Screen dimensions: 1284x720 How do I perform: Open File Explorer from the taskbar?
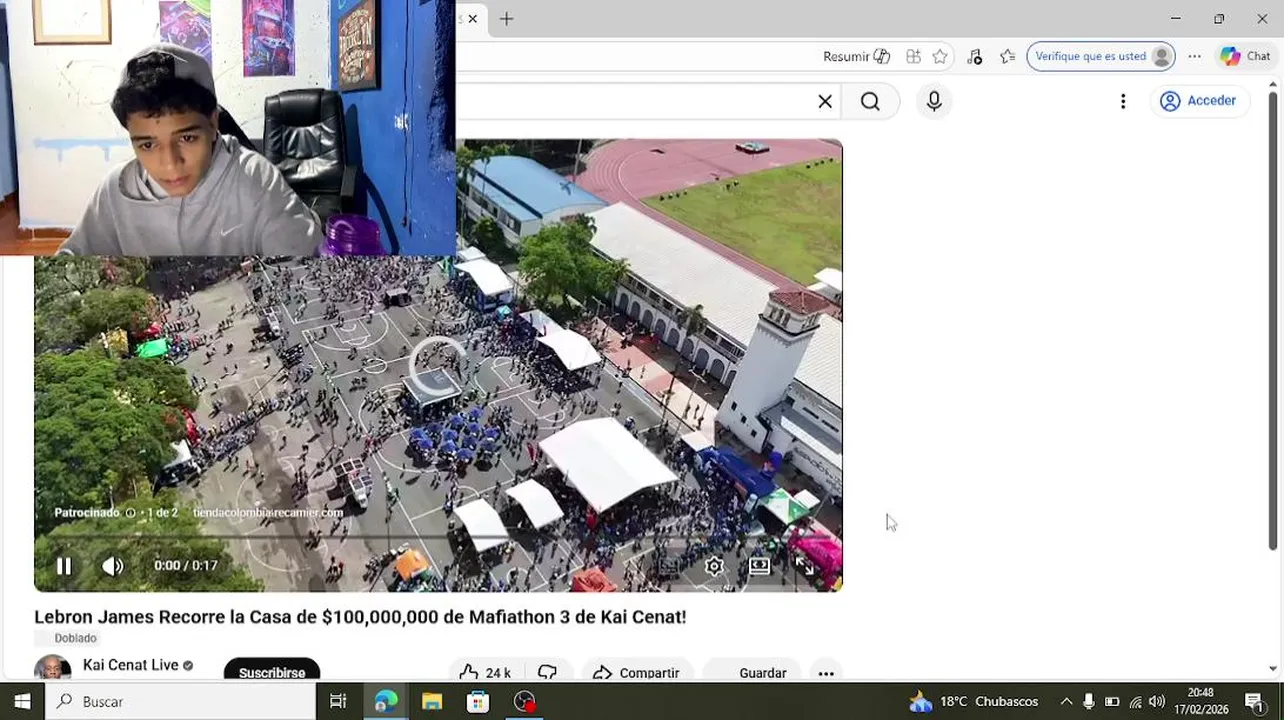pyautogui.click(x=432, y=702)
